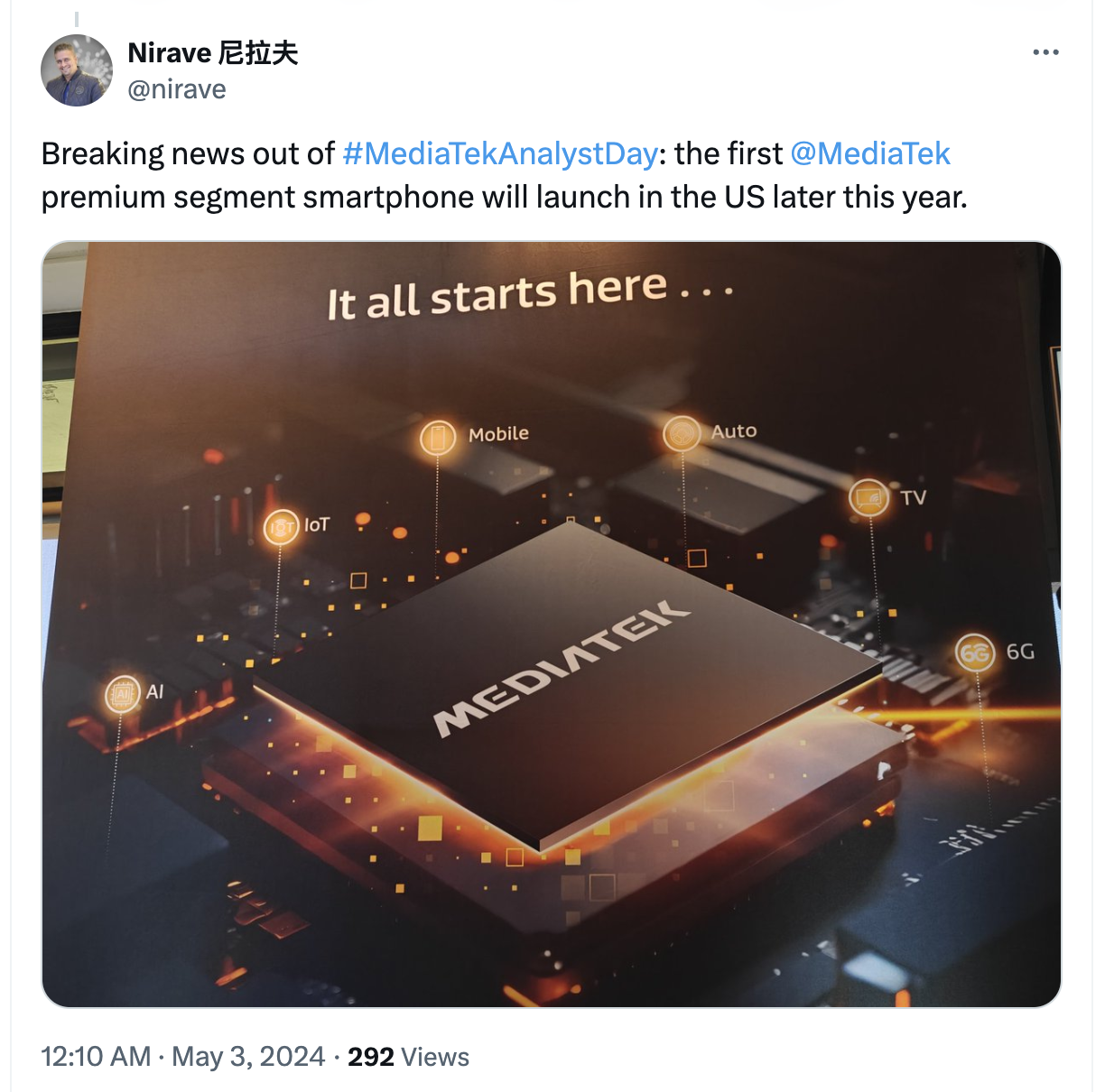Viewport: 1105px width, 1092px height.
Task: Click the Auto icon in the photo
Action: point(682,434)
